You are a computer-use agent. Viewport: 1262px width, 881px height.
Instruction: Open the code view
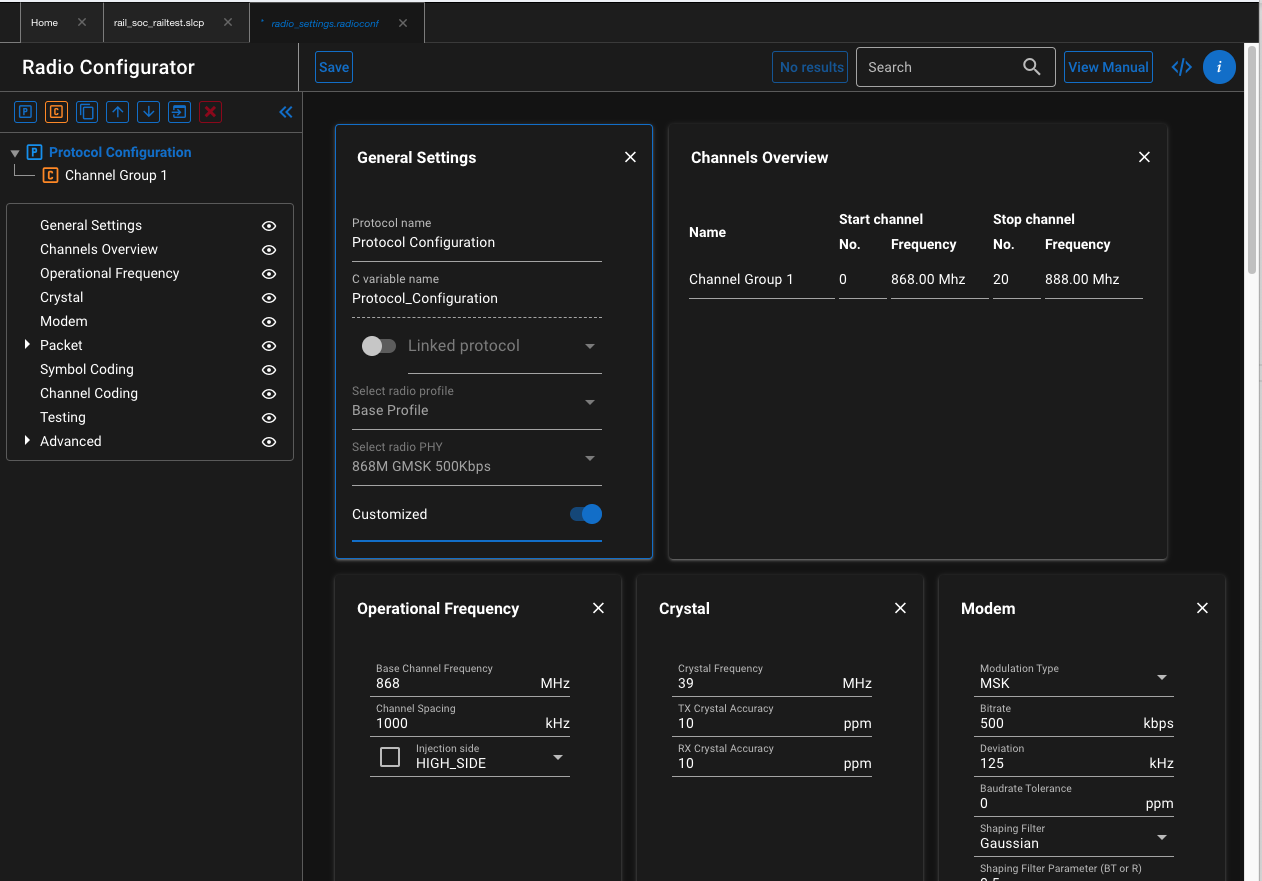click(x=1181, y=67)
